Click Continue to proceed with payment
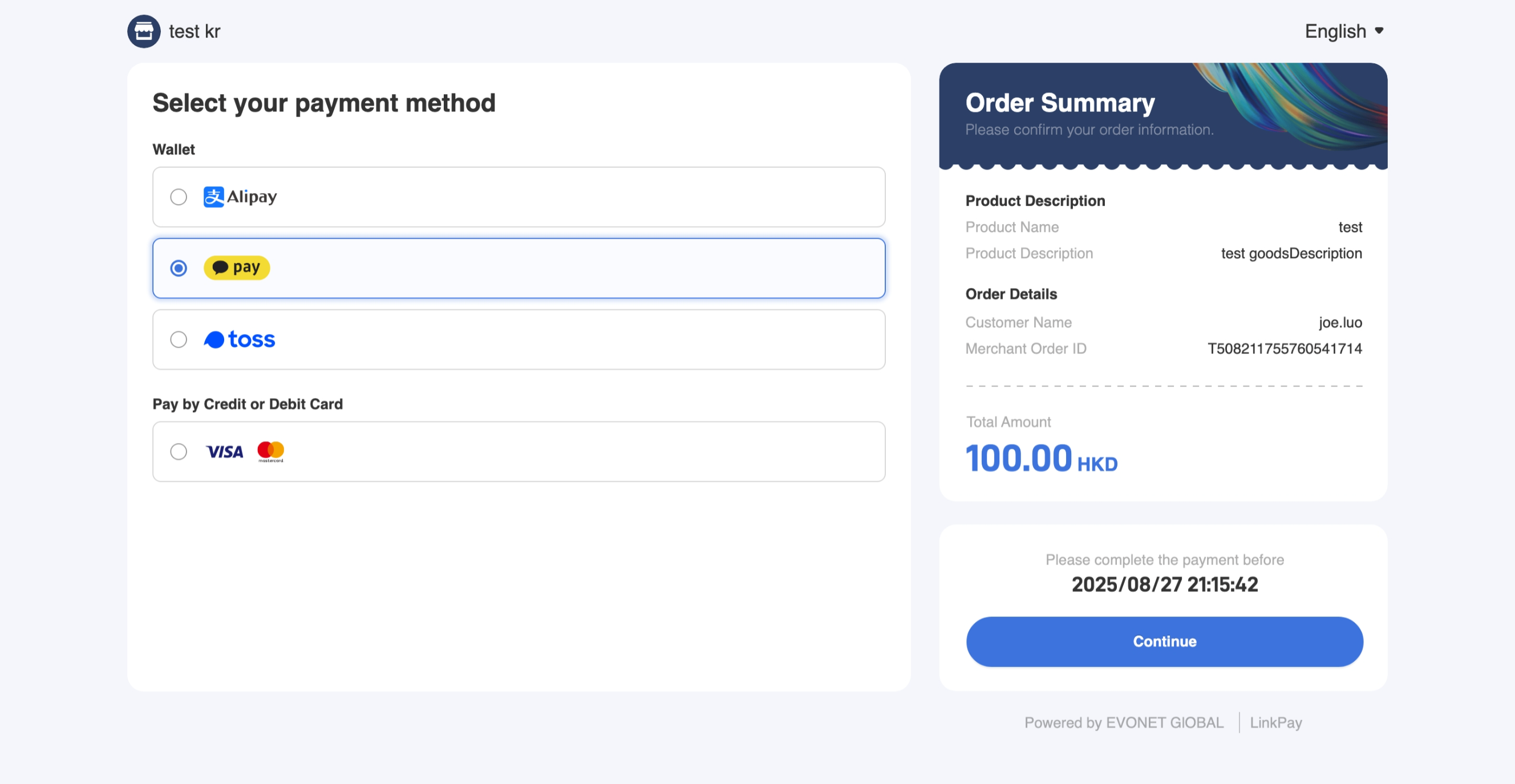 [x=1164, y=642]
